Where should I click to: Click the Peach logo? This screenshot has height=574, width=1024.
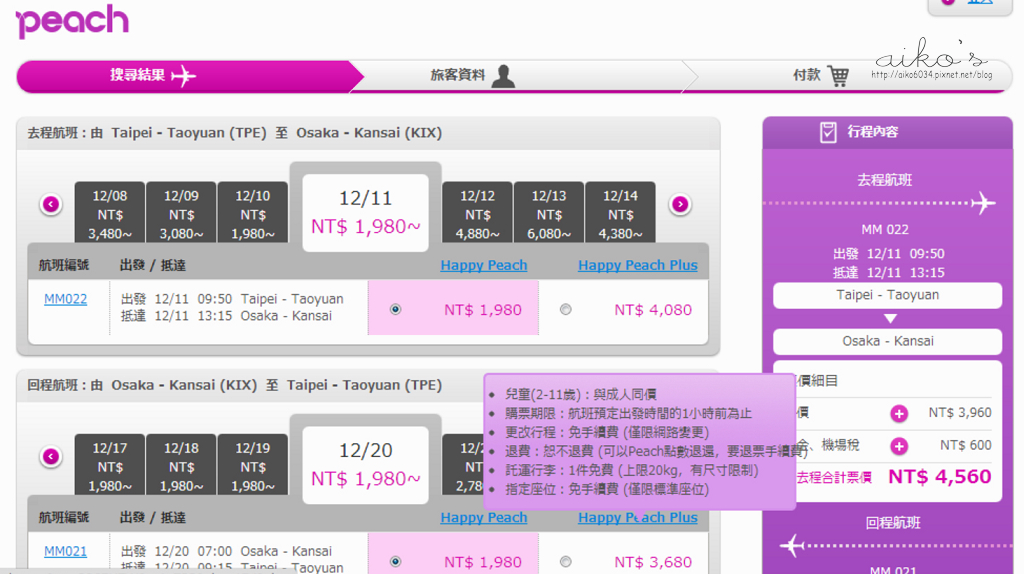72,21
